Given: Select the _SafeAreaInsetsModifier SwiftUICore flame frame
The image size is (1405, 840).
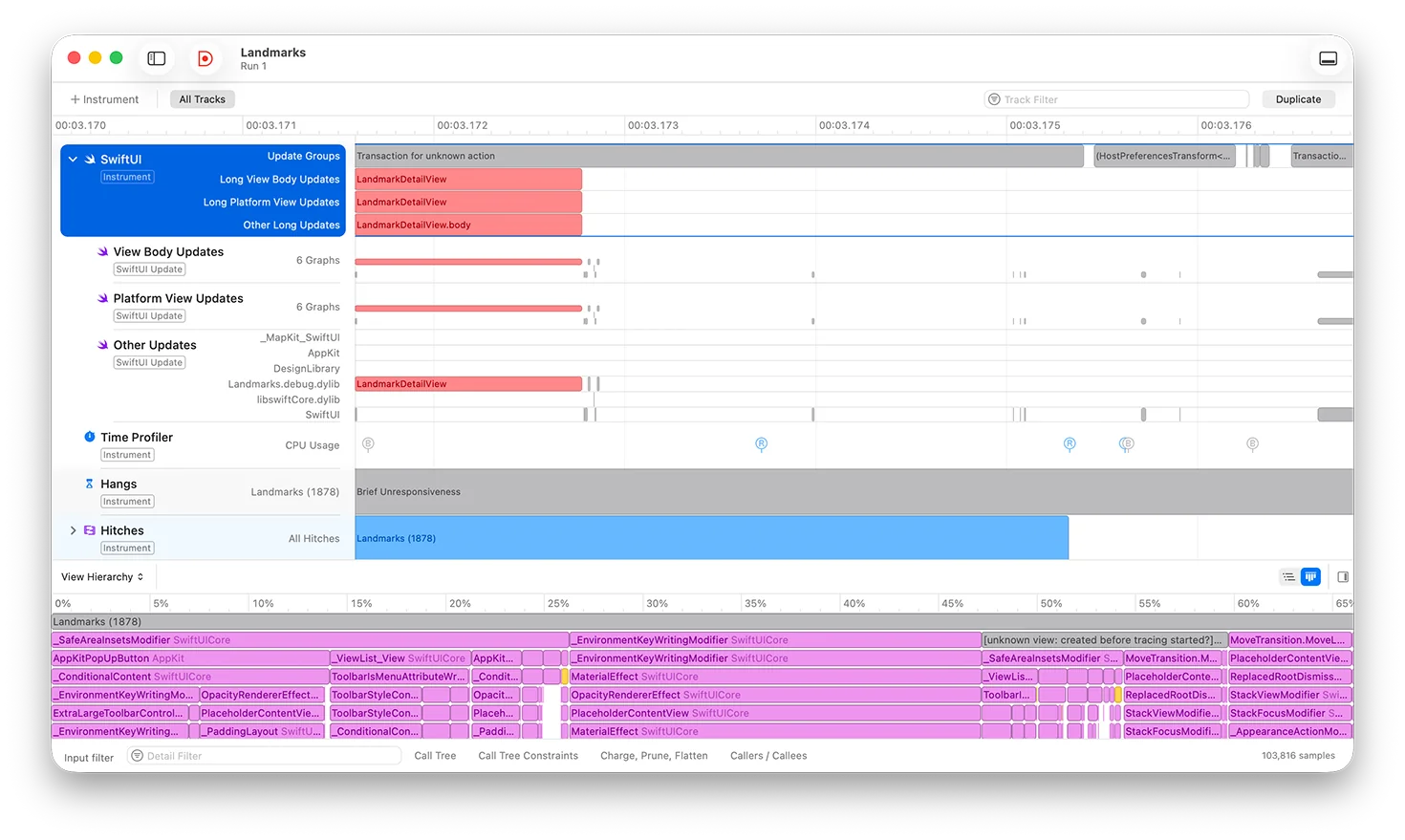Looking at the screenshot, I should (310, 640).
